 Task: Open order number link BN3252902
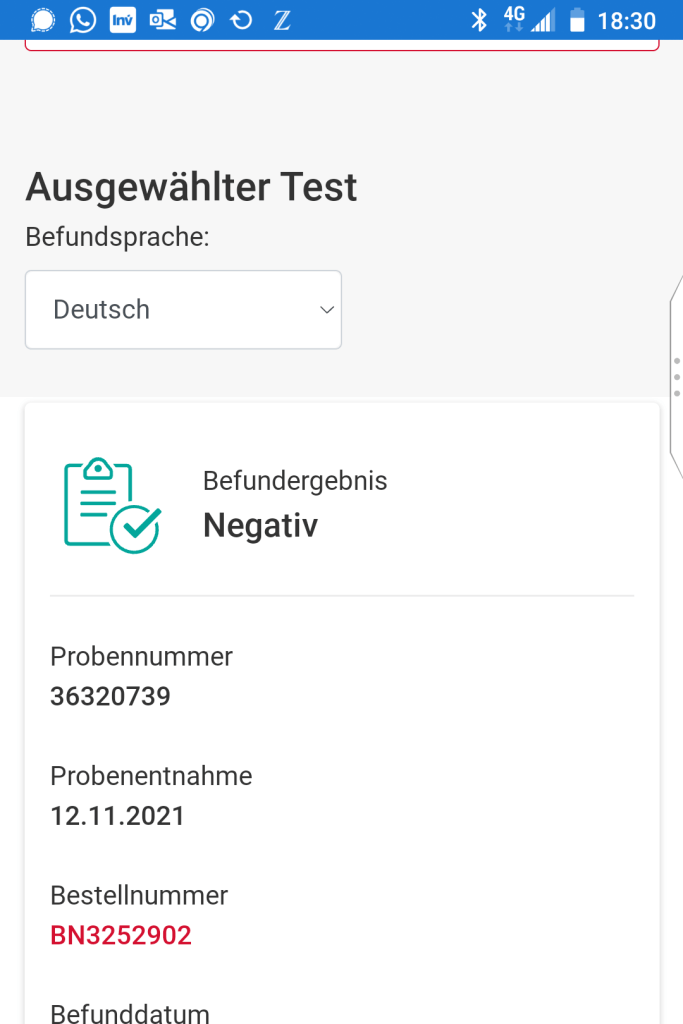(x=121, y=935)
